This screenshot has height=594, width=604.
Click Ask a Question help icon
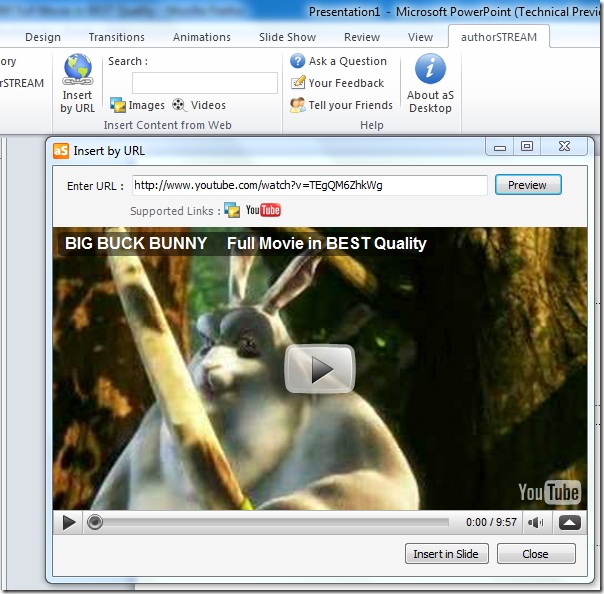coord(297,61)
